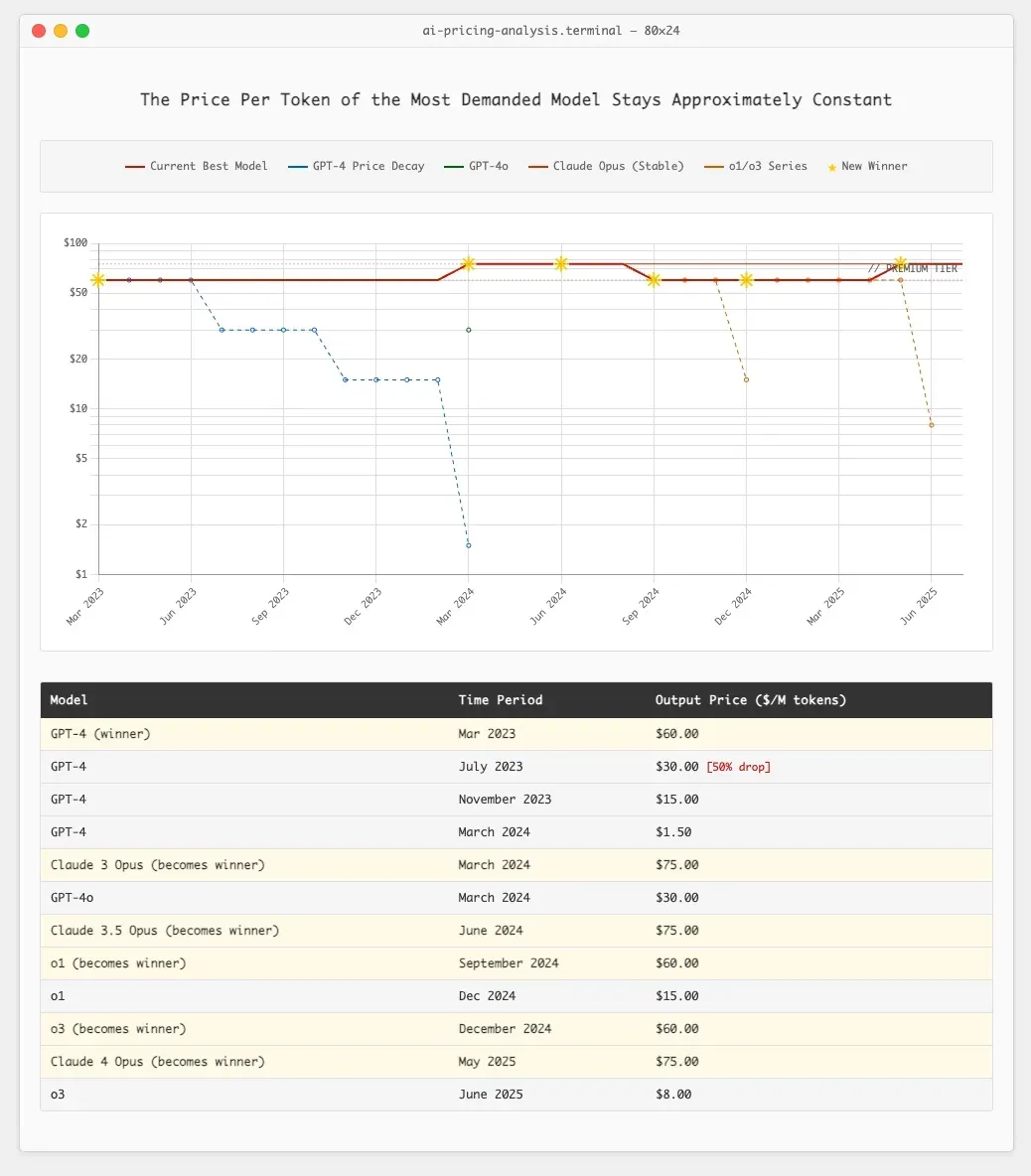The height and width of the screenshot is (1176, 1031).
Task: Click the May 2025 winner star marker
Action: (x=901, y=264)
